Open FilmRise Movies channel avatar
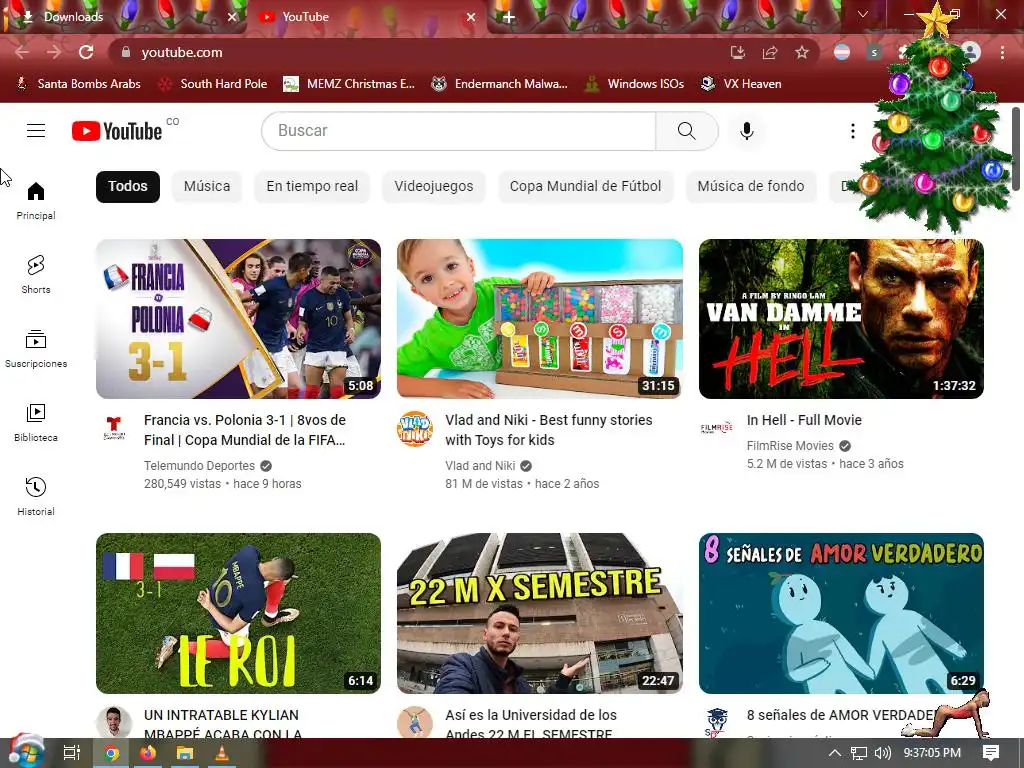 (x=716, y=428)
